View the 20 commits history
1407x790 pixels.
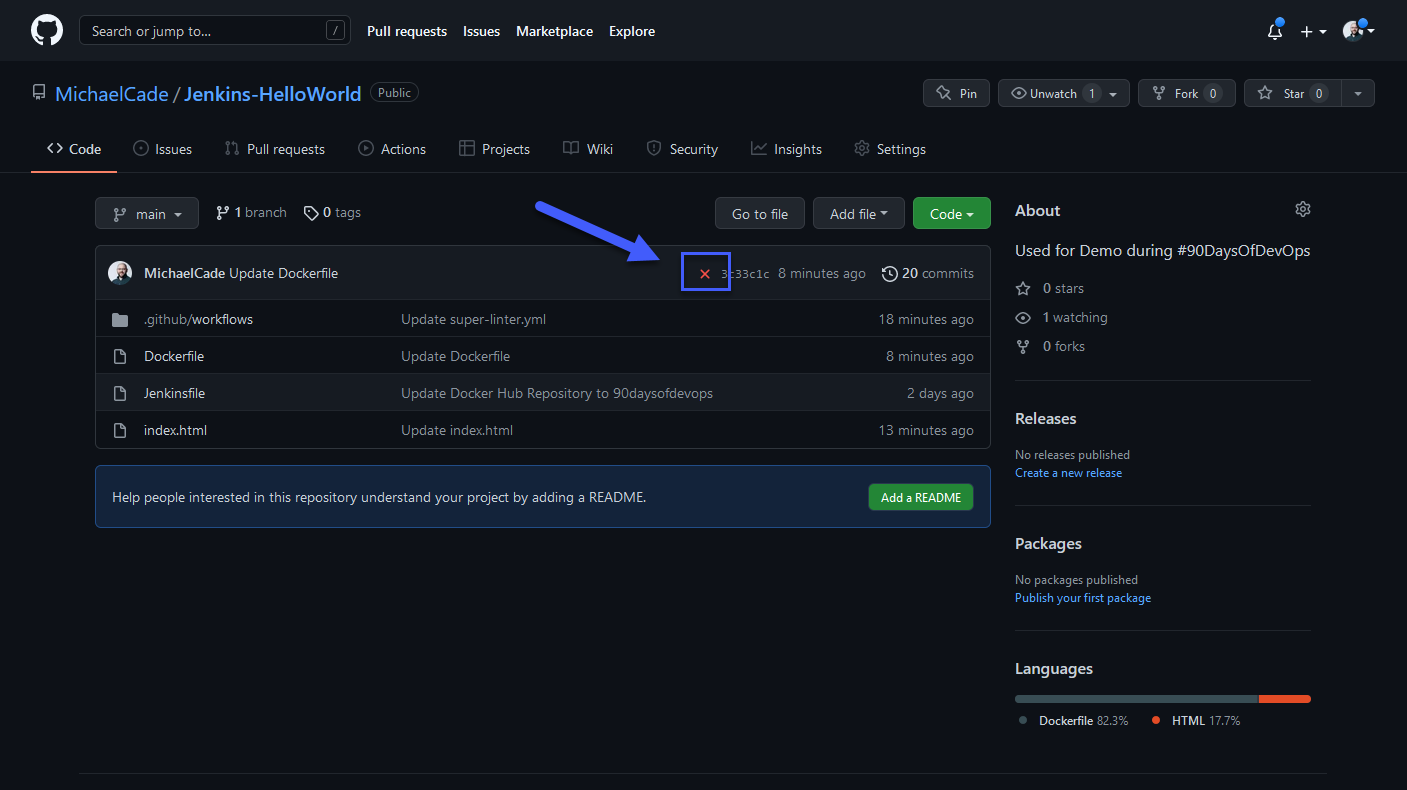coord(927,273)
